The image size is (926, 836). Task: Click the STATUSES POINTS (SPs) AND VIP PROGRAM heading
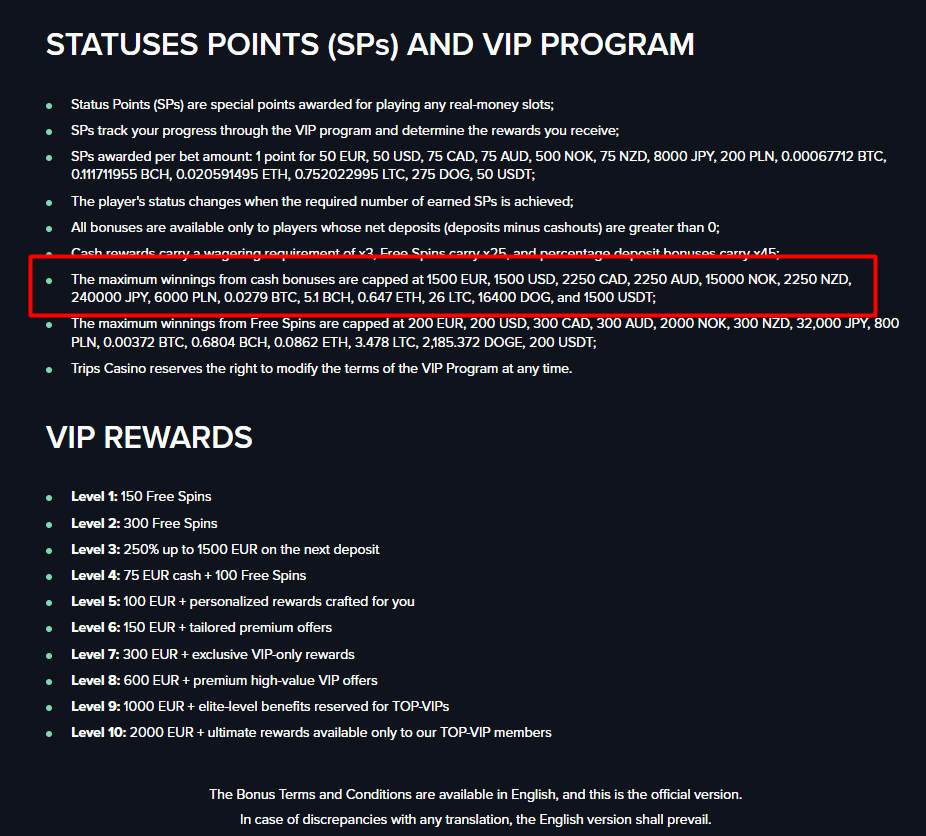[x=370, y=44]
